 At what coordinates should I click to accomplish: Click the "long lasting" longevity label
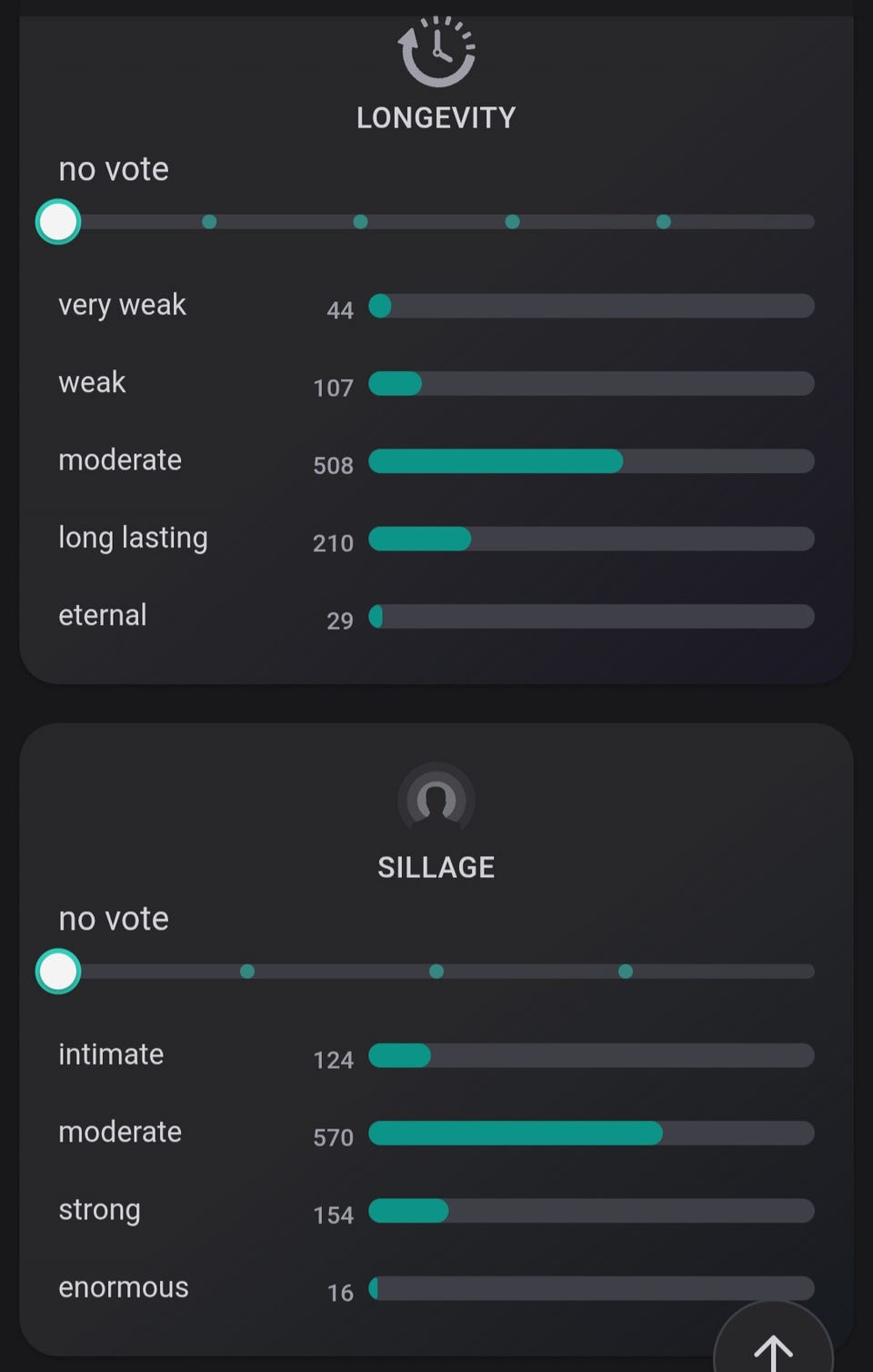133,538
